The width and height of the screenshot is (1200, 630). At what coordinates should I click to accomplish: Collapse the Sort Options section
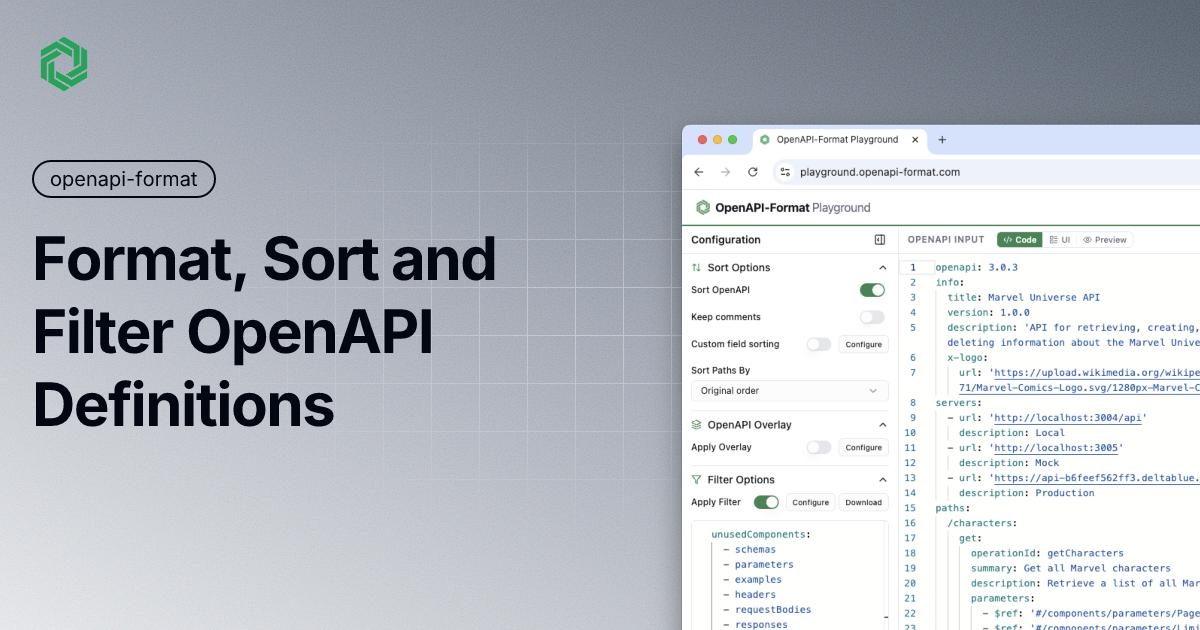(881, 267)
